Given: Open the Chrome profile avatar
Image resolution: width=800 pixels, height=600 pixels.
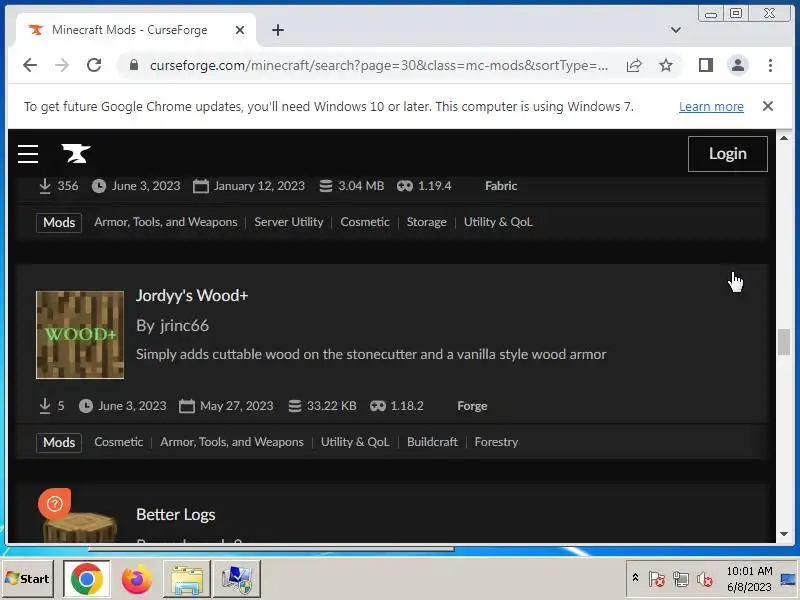Looking at the screenshot, I should coord(738,65).
